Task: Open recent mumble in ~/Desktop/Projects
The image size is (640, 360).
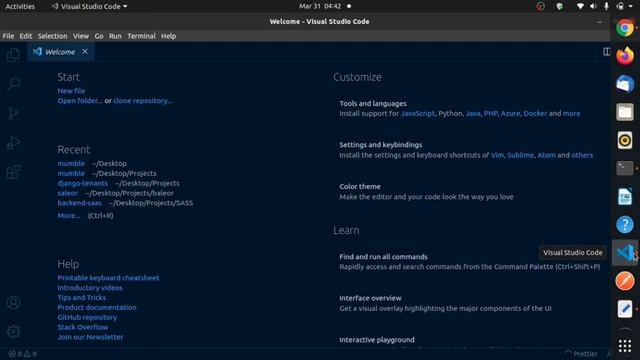Action: pyautogui.click(x=71, y=173)
